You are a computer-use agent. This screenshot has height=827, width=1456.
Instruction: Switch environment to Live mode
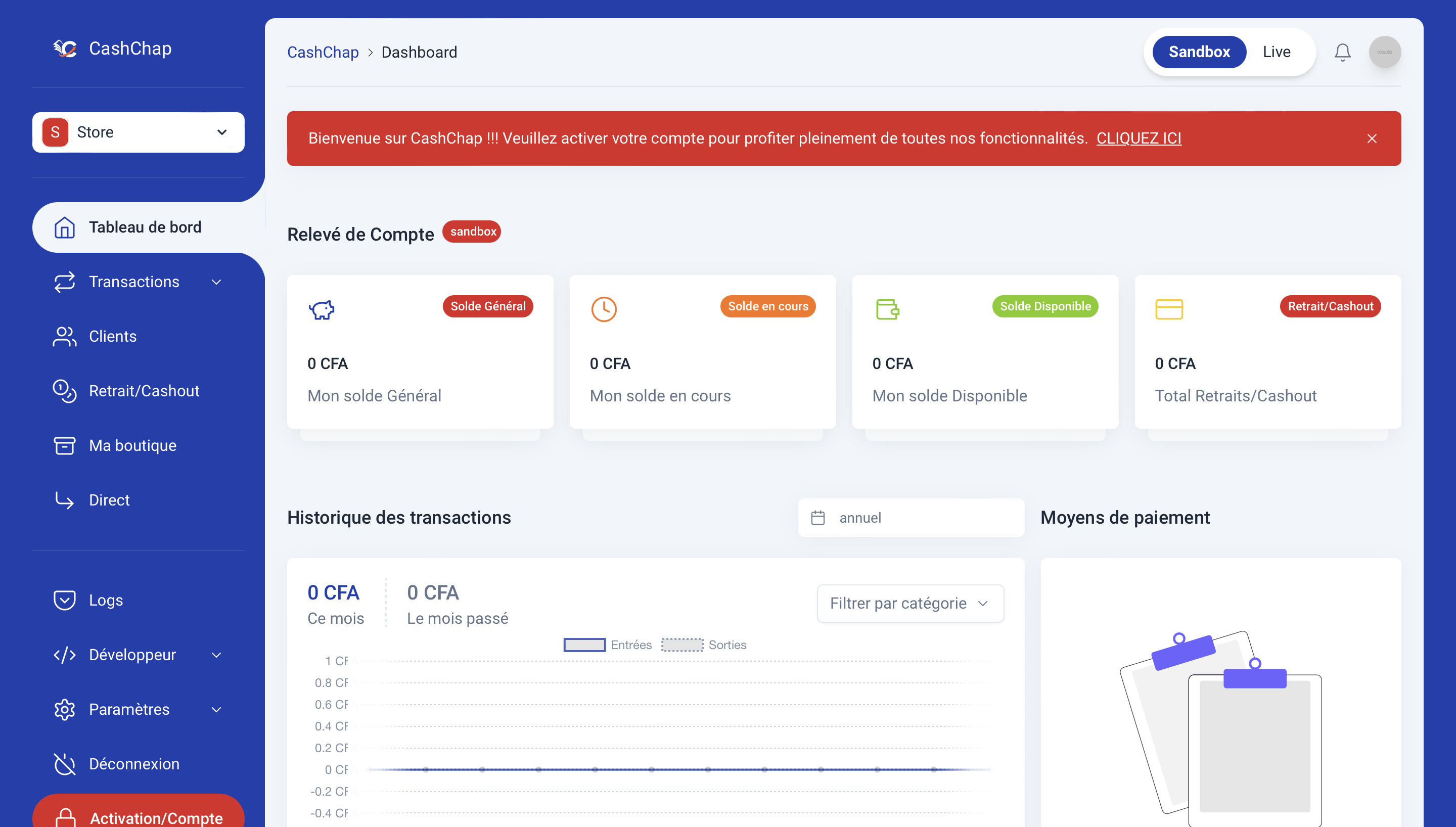point(1276,52)
